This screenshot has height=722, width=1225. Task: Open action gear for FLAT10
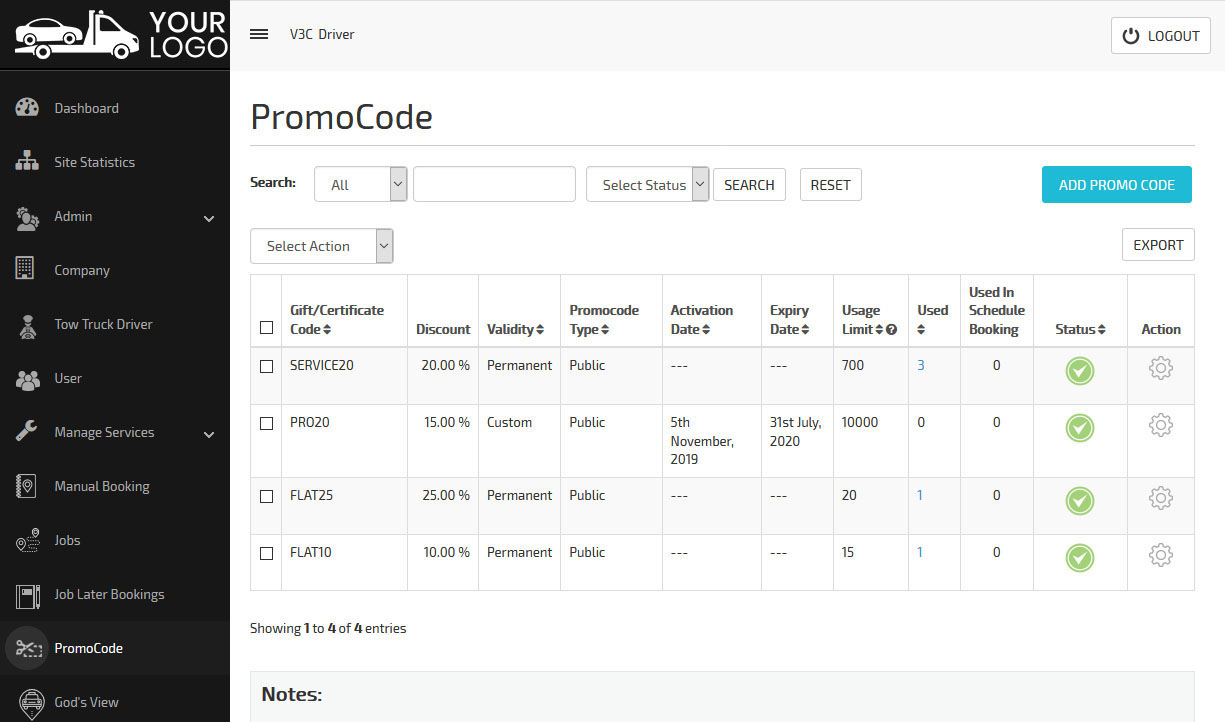(x=1160, y=555)
